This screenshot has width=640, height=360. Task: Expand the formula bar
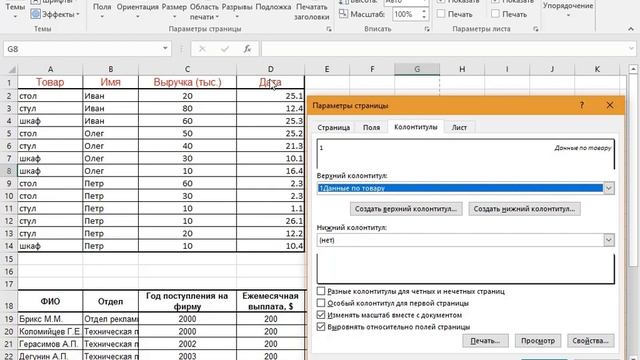coord(632,49)
